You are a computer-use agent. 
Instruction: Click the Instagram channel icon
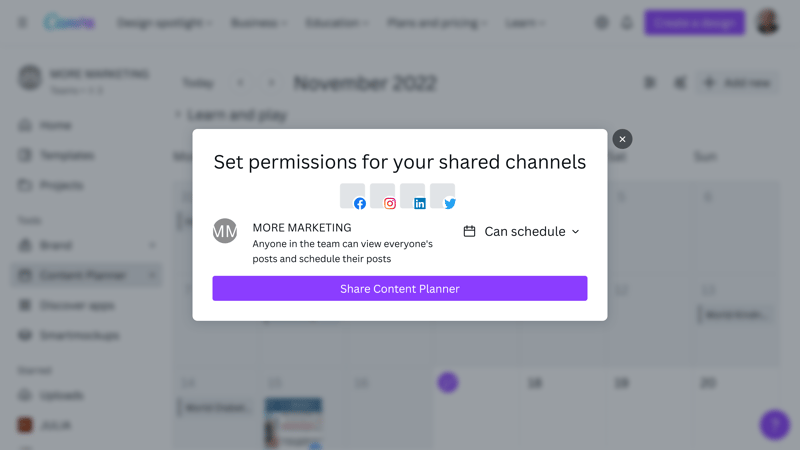[383, 196]
